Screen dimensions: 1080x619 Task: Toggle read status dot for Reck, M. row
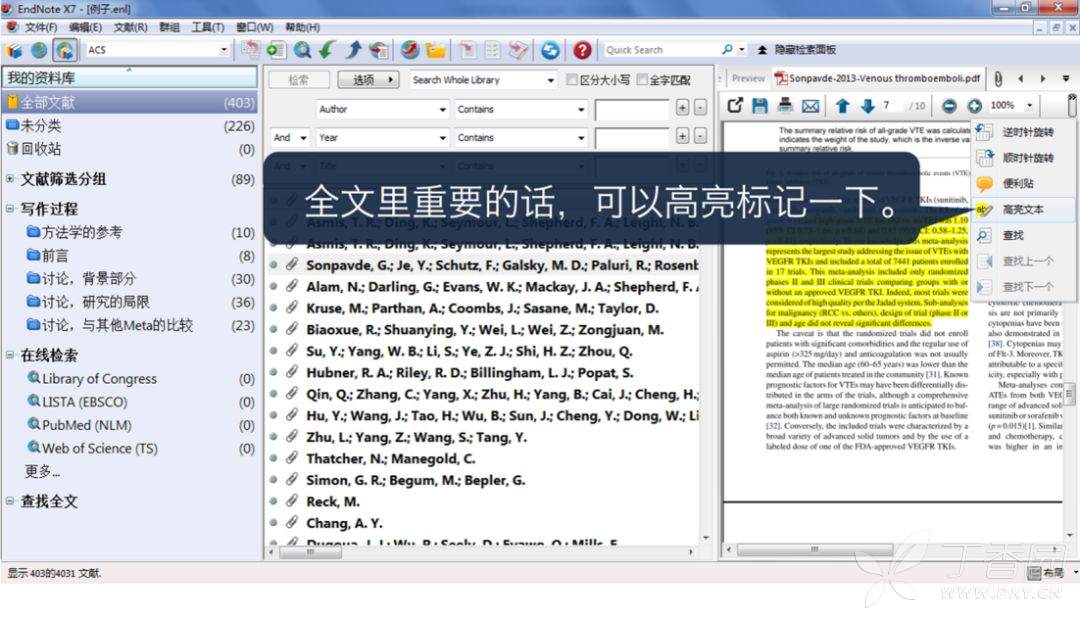click(x=273, y=501)
